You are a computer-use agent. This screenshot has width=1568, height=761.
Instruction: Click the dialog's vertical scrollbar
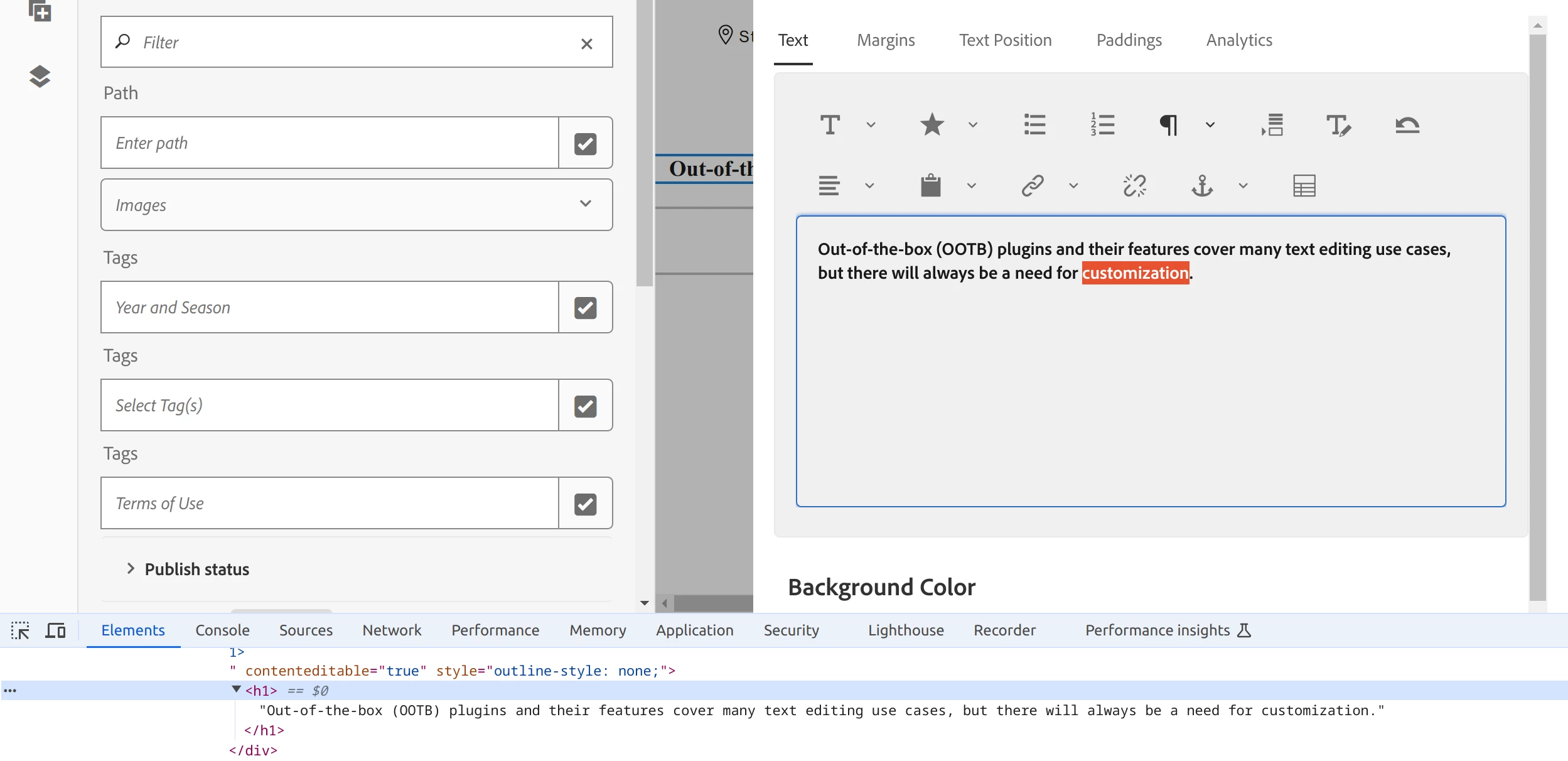coord(1537,314)
